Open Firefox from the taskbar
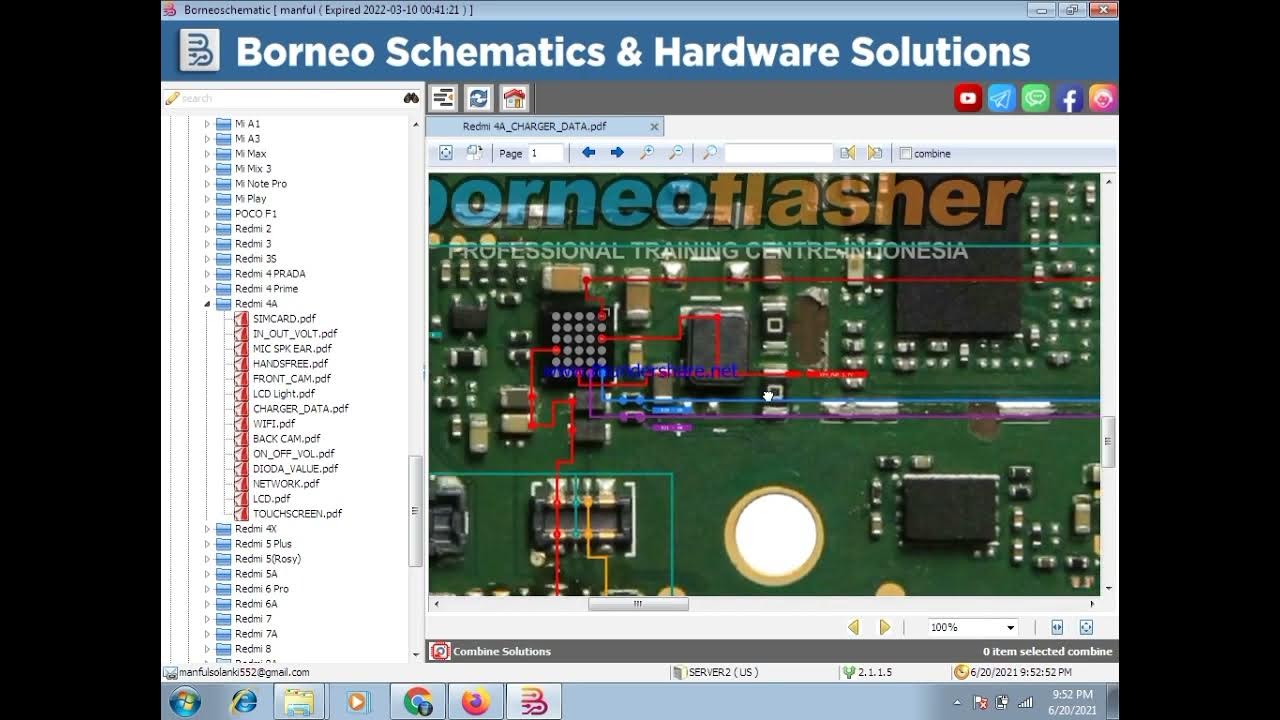1280x720 pixels. coord(476,702)
